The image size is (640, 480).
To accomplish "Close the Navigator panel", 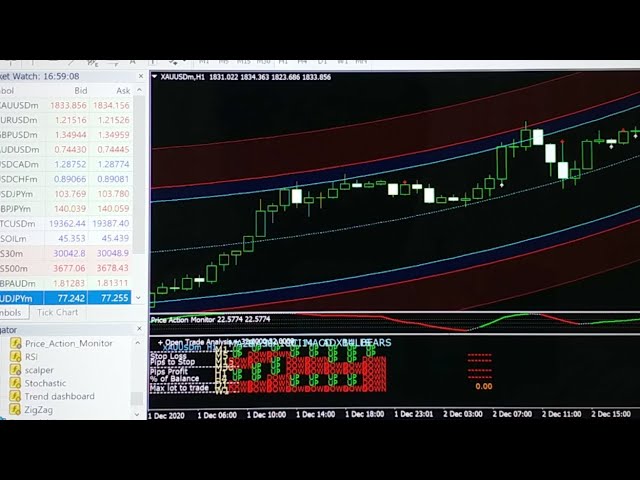I will coord(138,328).
